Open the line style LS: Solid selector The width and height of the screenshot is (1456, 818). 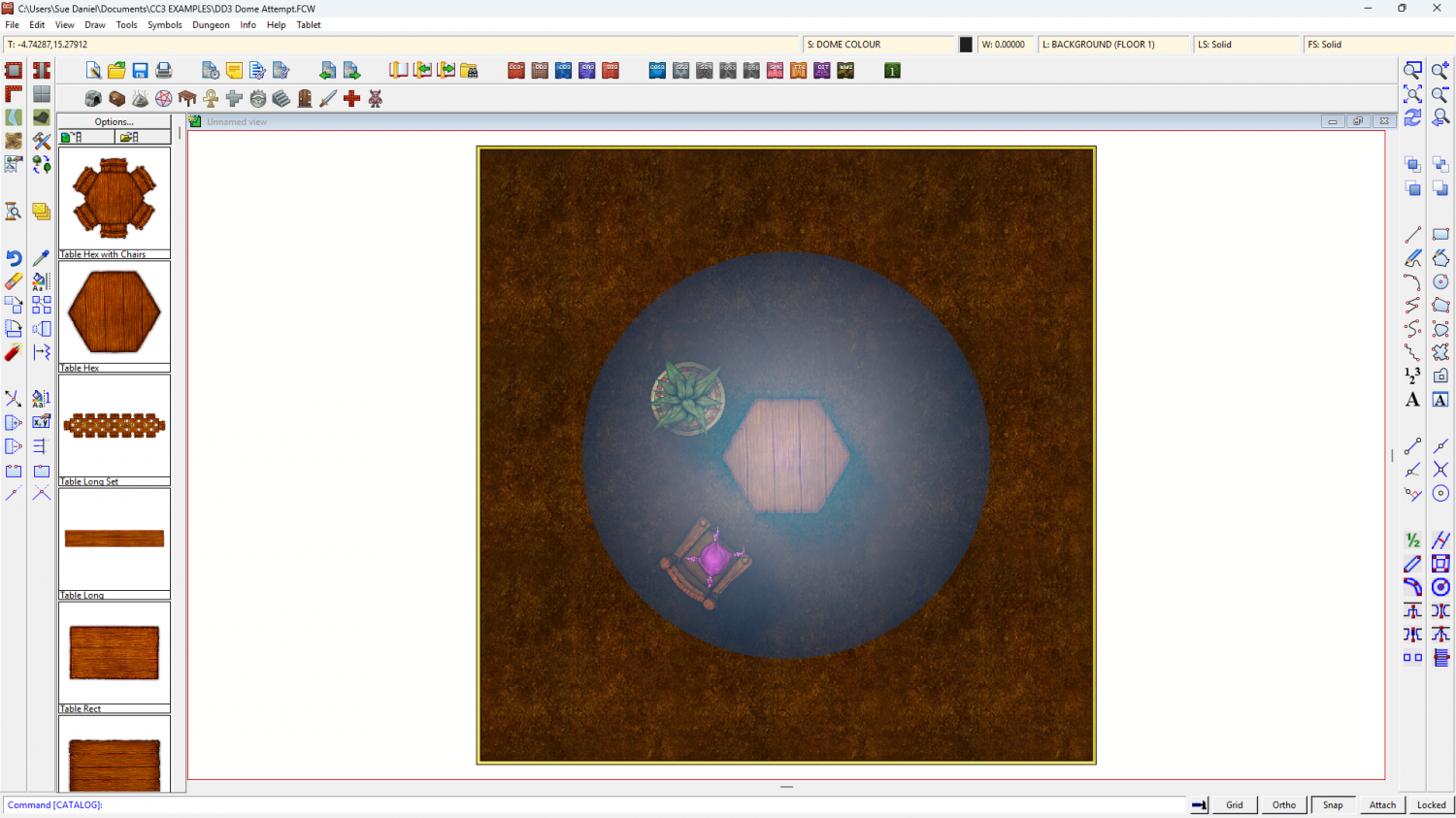pos(1245,45)
